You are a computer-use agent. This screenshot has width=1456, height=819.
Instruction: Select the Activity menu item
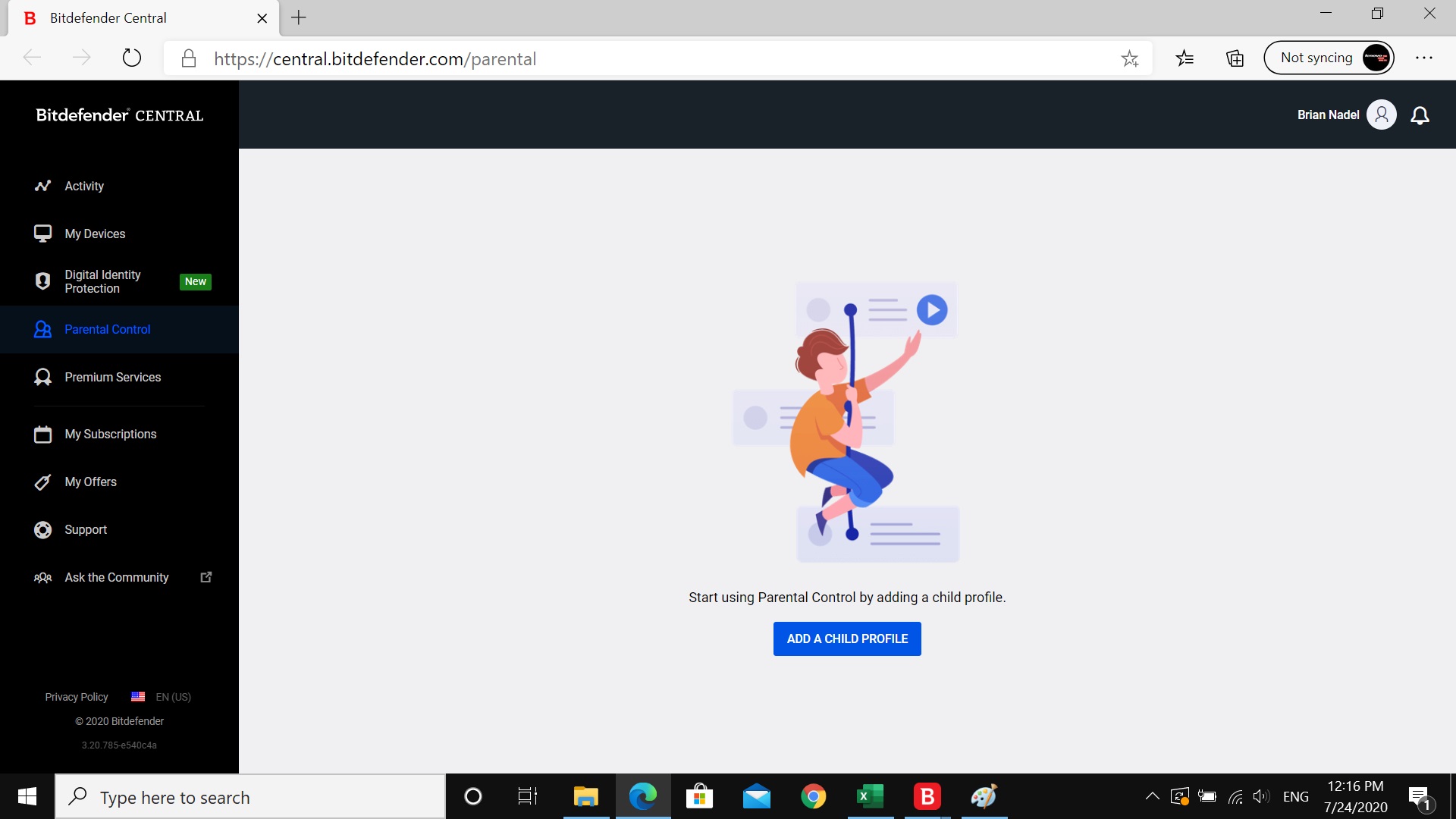click(84, 185)
